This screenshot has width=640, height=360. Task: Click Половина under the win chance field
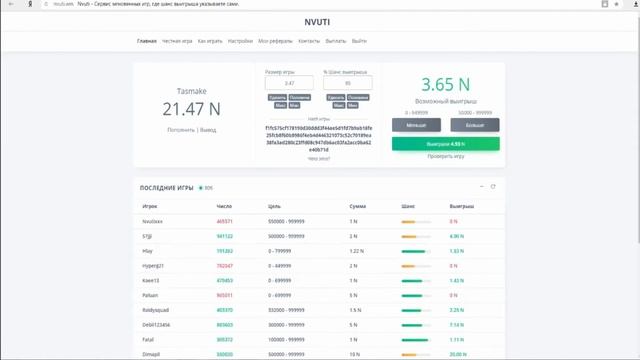click(x=358, y=98)
